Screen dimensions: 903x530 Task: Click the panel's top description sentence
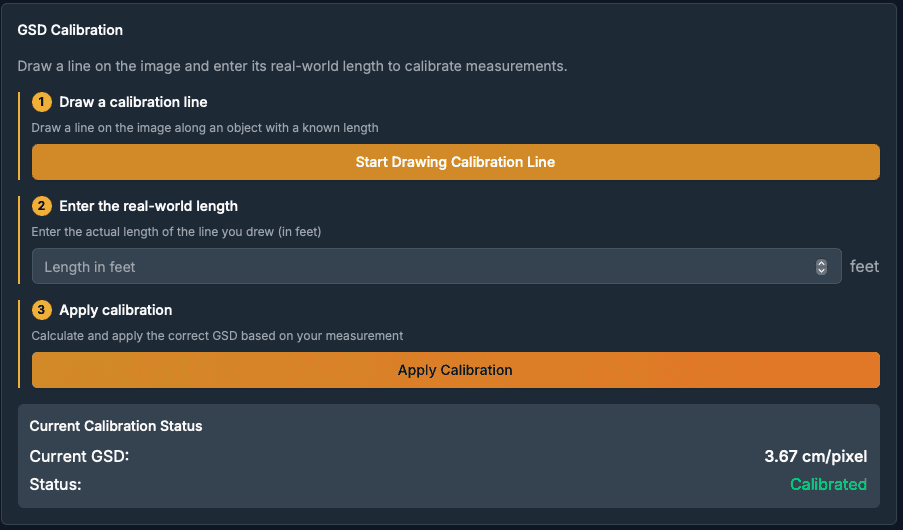pyautogui.click(x=292, y=66)
